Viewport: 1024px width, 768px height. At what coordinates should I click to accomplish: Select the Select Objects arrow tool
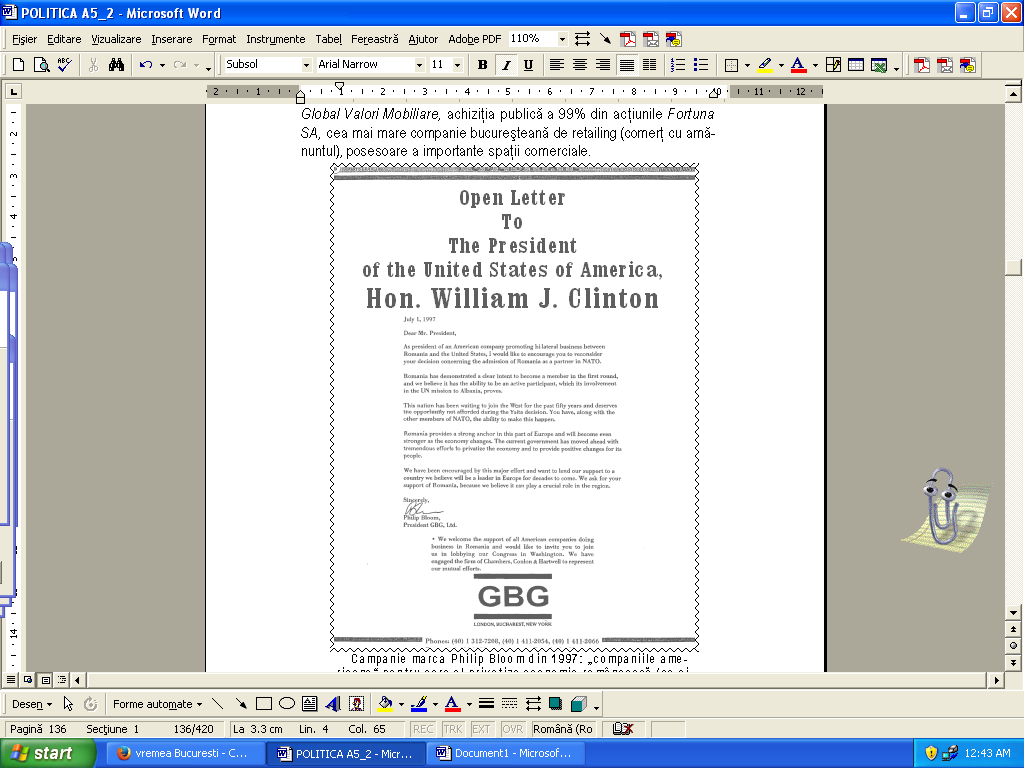tap(69, 703)
